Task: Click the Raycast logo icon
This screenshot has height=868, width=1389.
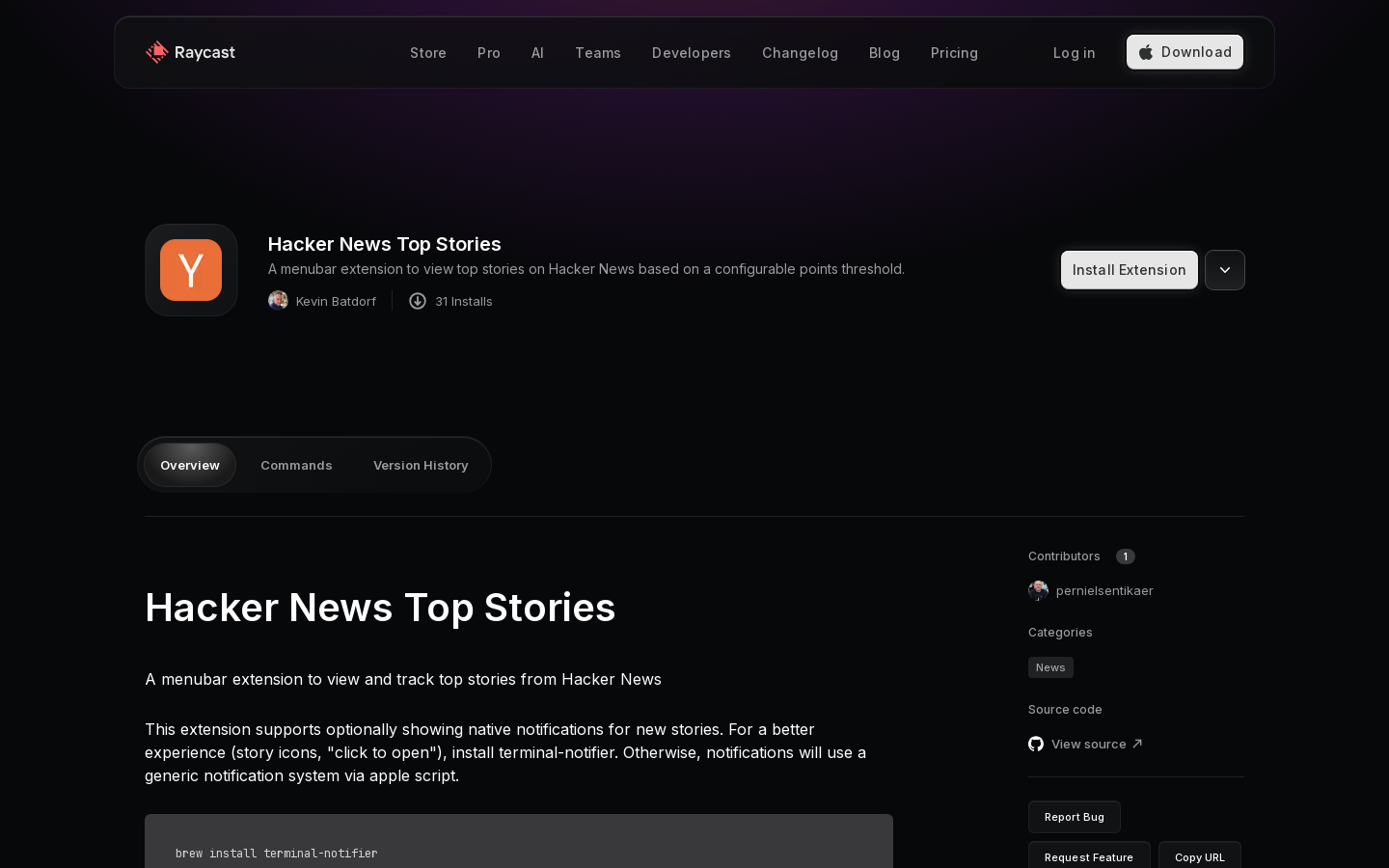Action: pyautogui.click(x=157, y=52)
